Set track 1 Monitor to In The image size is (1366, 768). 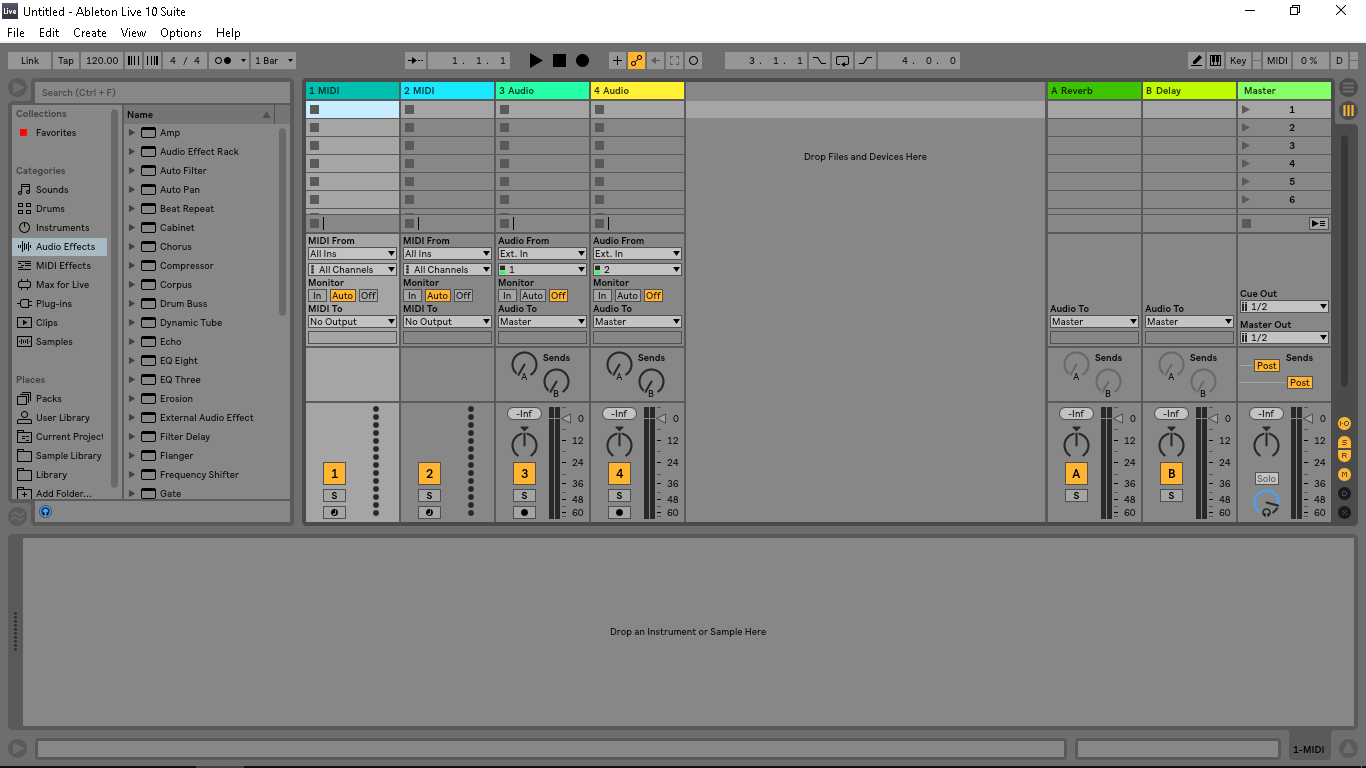pos(317,296)
